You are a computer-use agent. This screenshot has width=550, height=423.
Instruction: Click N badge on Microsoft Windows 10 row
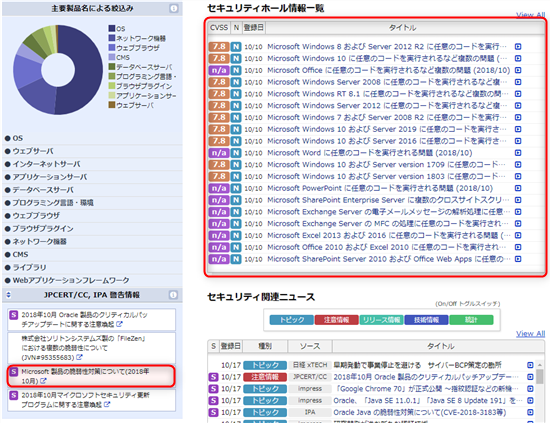pyautogui.click(x=236, y=58)
